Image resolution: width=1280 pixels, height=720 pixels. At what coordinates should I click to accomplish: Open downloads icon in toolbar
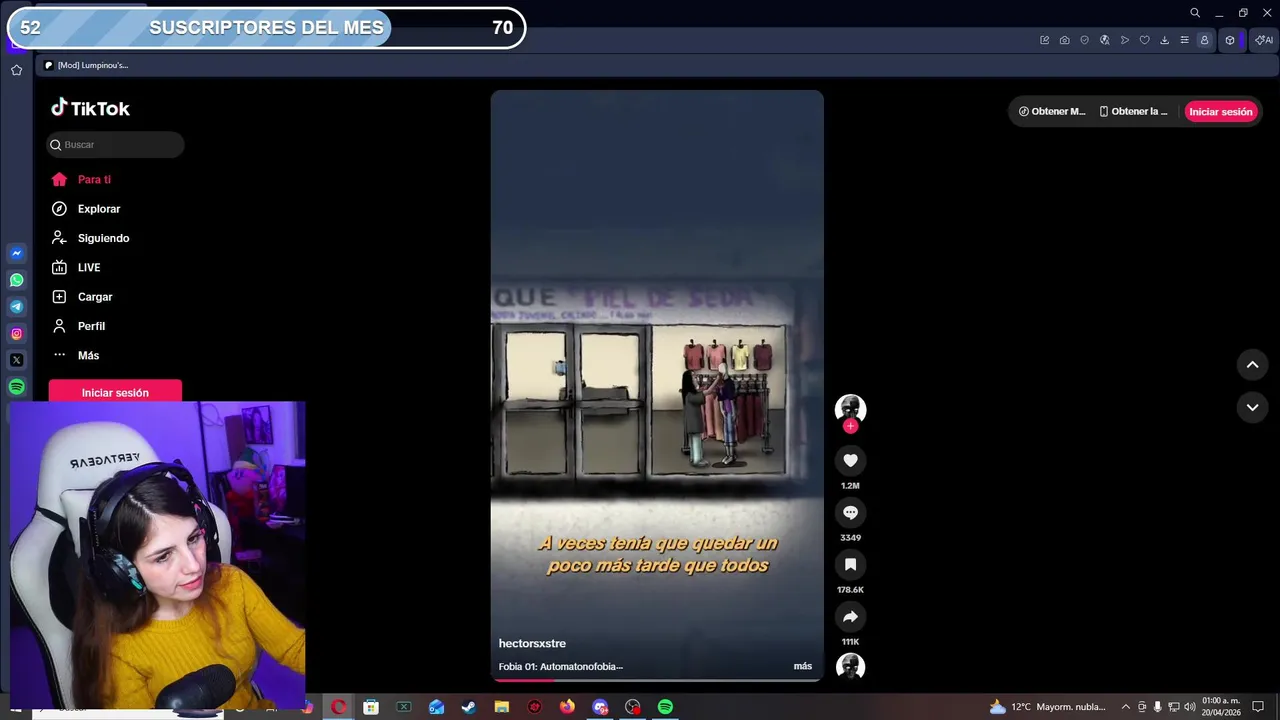tap(1164, 40)
